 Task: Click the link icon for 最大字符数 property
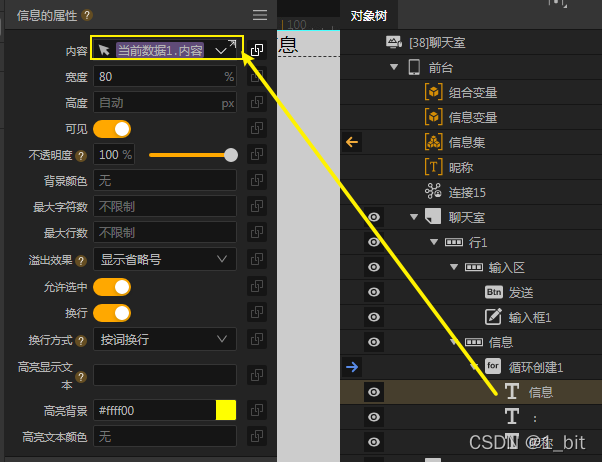click(x=257, y=206)
